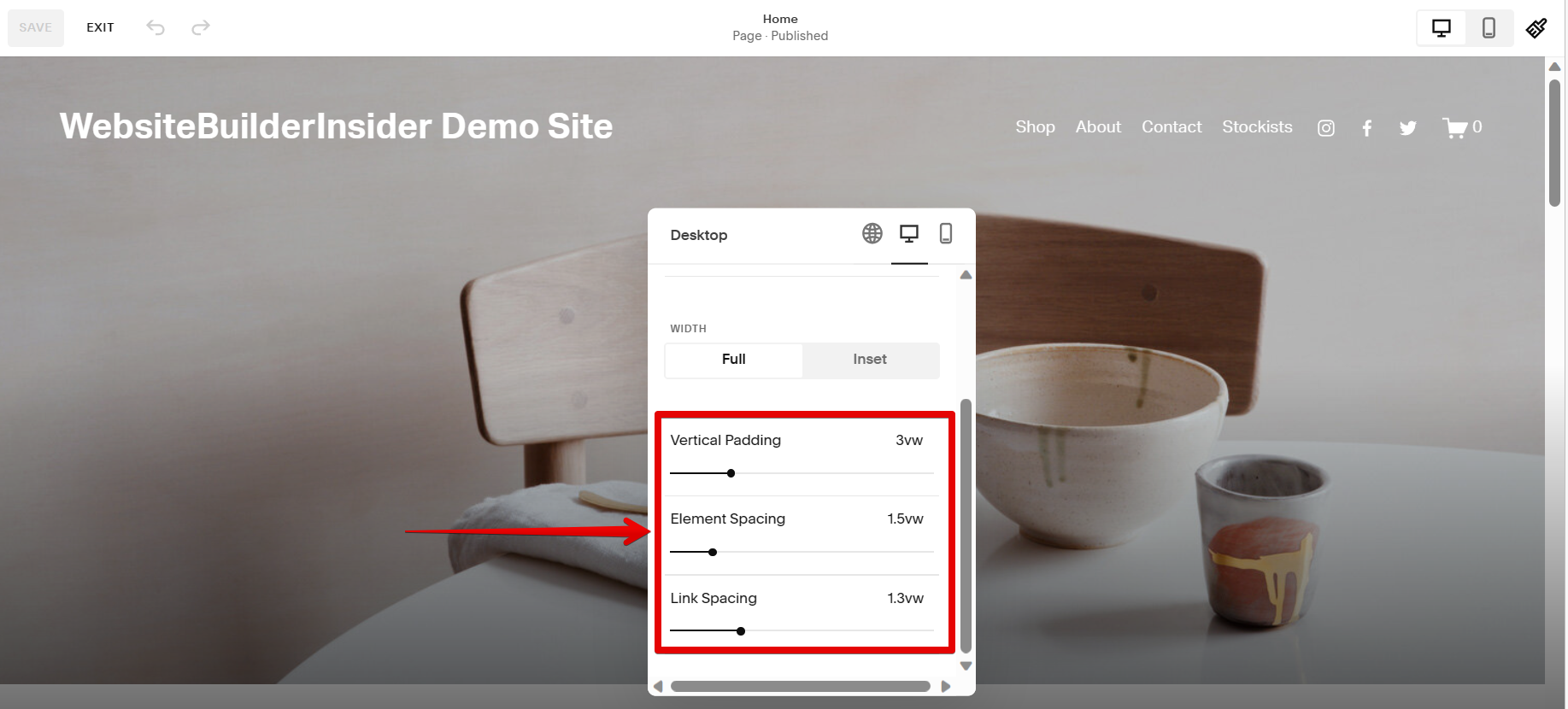Go to the Stockists page link
Viewport: 1568px width, 709px height.
(1257, 127)
